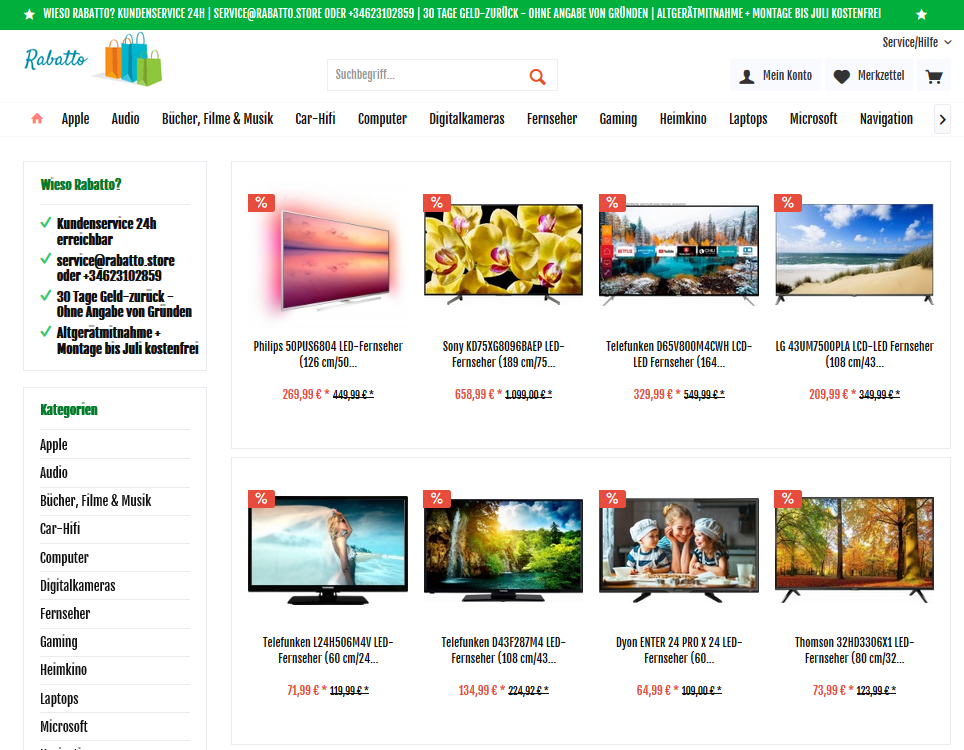Open the Telefunken D65V800M4CWH LCD-LED title link

(679, 354)
